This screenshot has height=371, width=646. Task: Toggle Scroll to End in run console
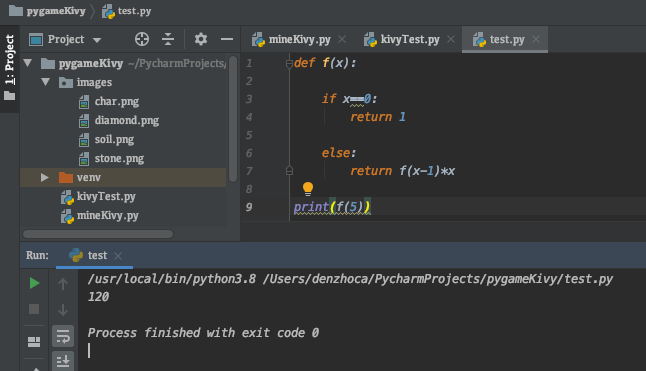(x=63, y=361)
